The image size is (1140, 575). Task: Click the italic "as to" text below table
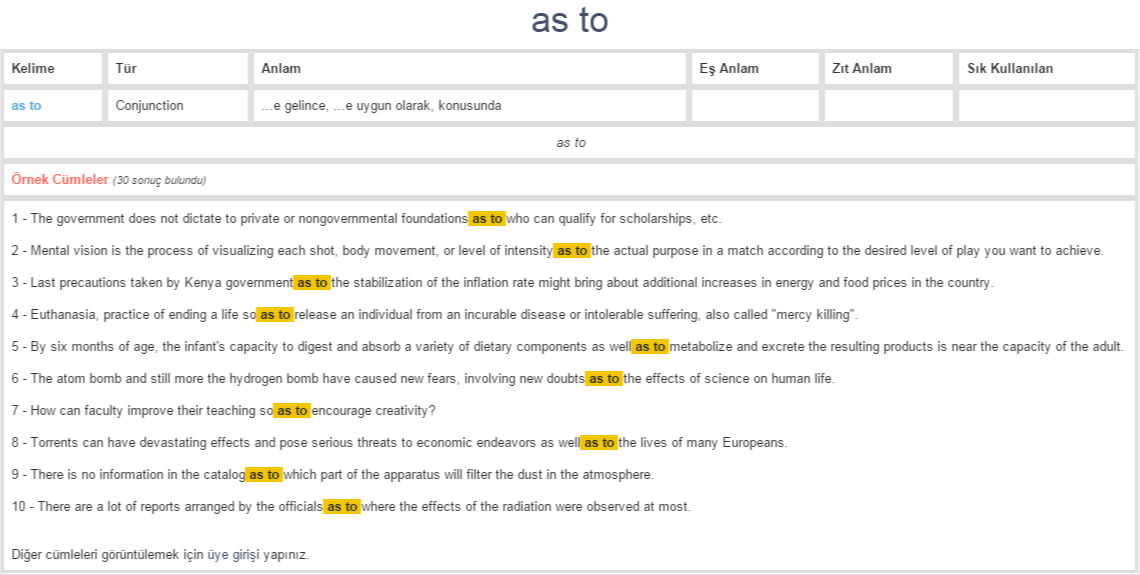[x=571, y=143]
